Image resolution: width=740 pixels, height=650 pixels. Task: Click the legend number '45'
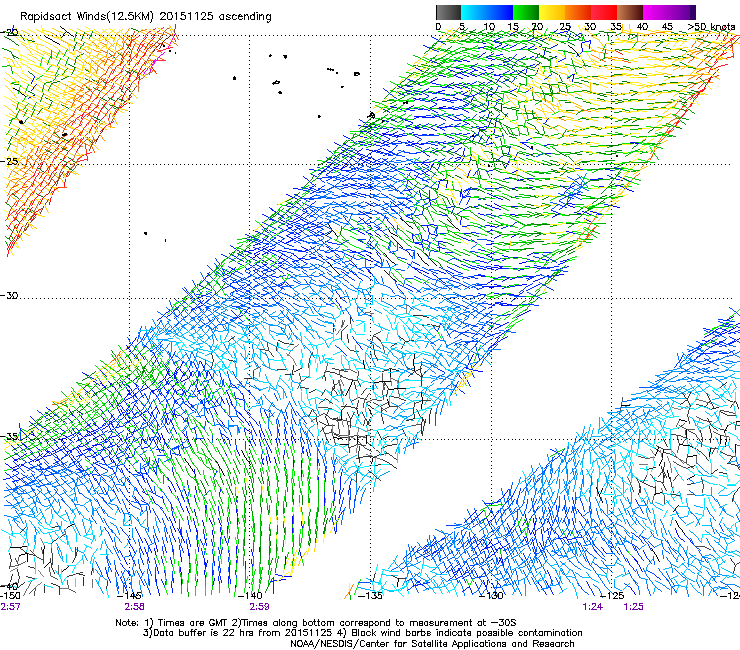tap(667, 26)
